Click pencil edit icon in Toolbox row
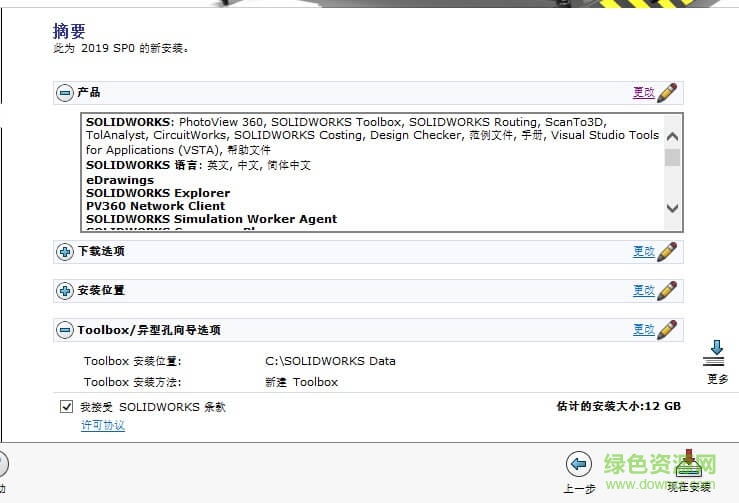This screenshot has height=503, width=739. pyautogui.click(x=667, y=330)
